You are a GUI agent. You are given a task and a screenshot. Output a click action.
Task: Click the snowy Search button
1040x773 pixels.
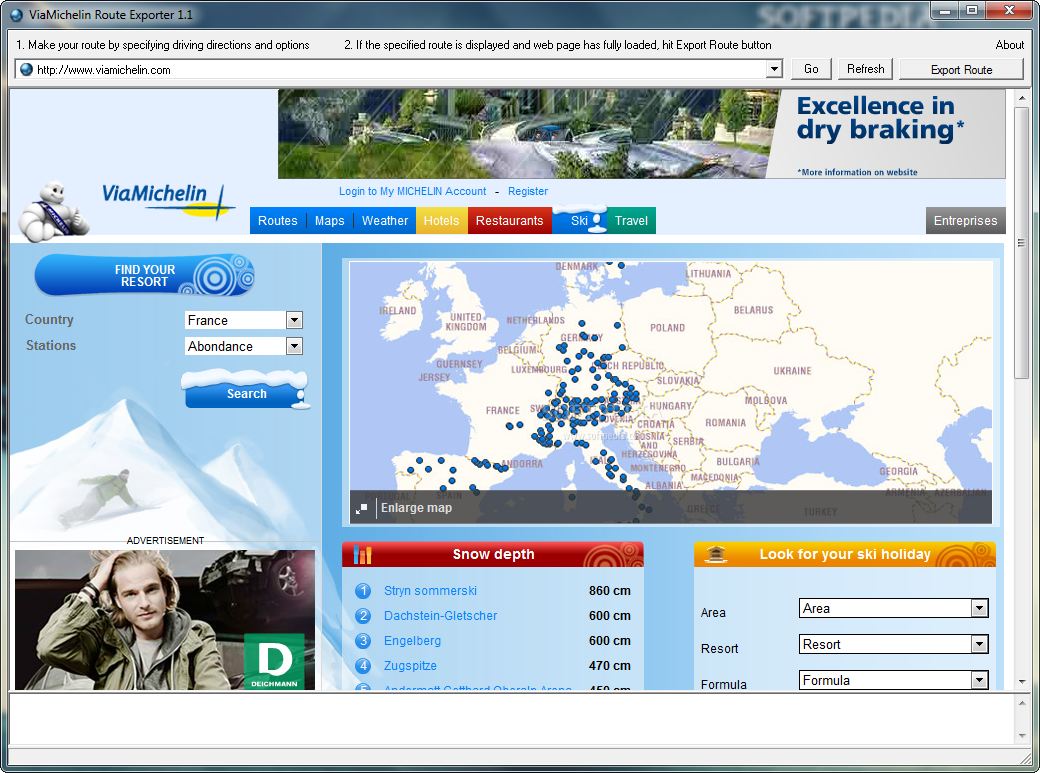245,391
